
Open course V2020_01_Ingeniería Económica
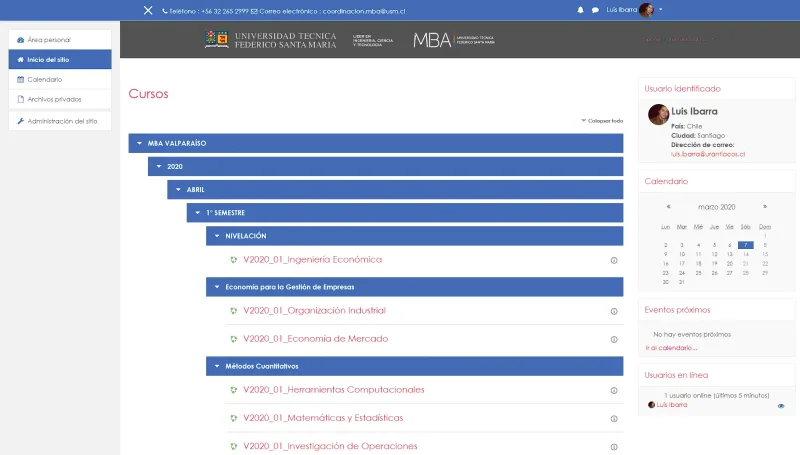(x=312, y=260)
